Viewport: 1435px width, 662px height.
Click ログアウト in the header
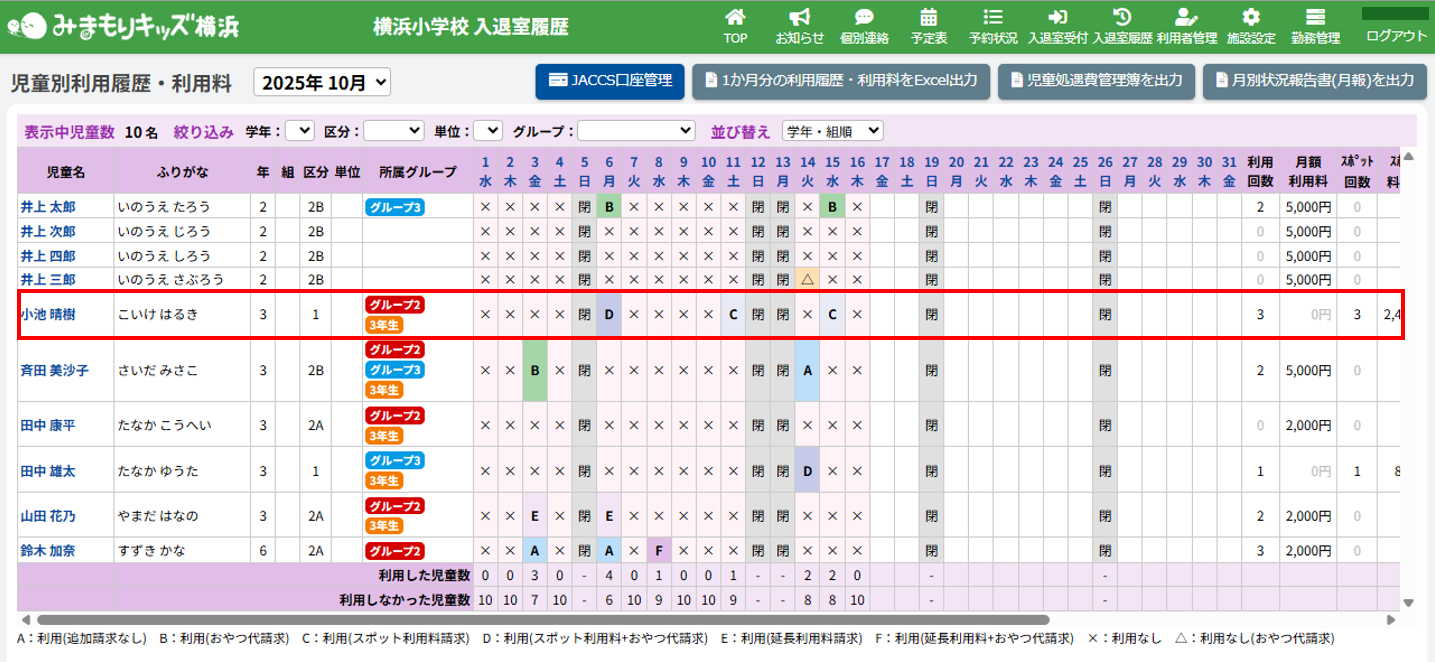pyautogui.click(x=1396, y=36)
